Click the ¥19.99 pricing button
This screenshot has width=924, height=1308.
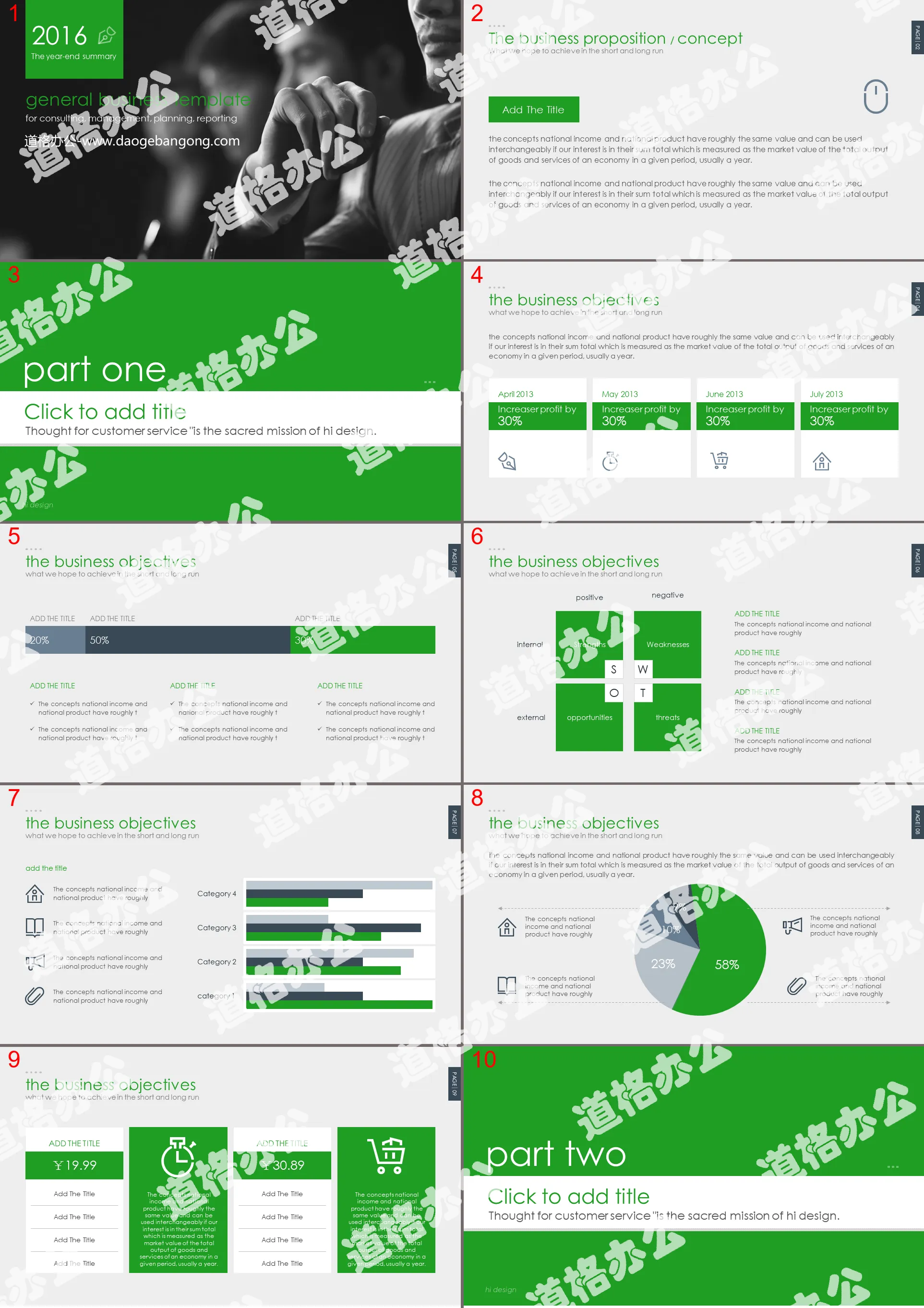pos(74,1165)
